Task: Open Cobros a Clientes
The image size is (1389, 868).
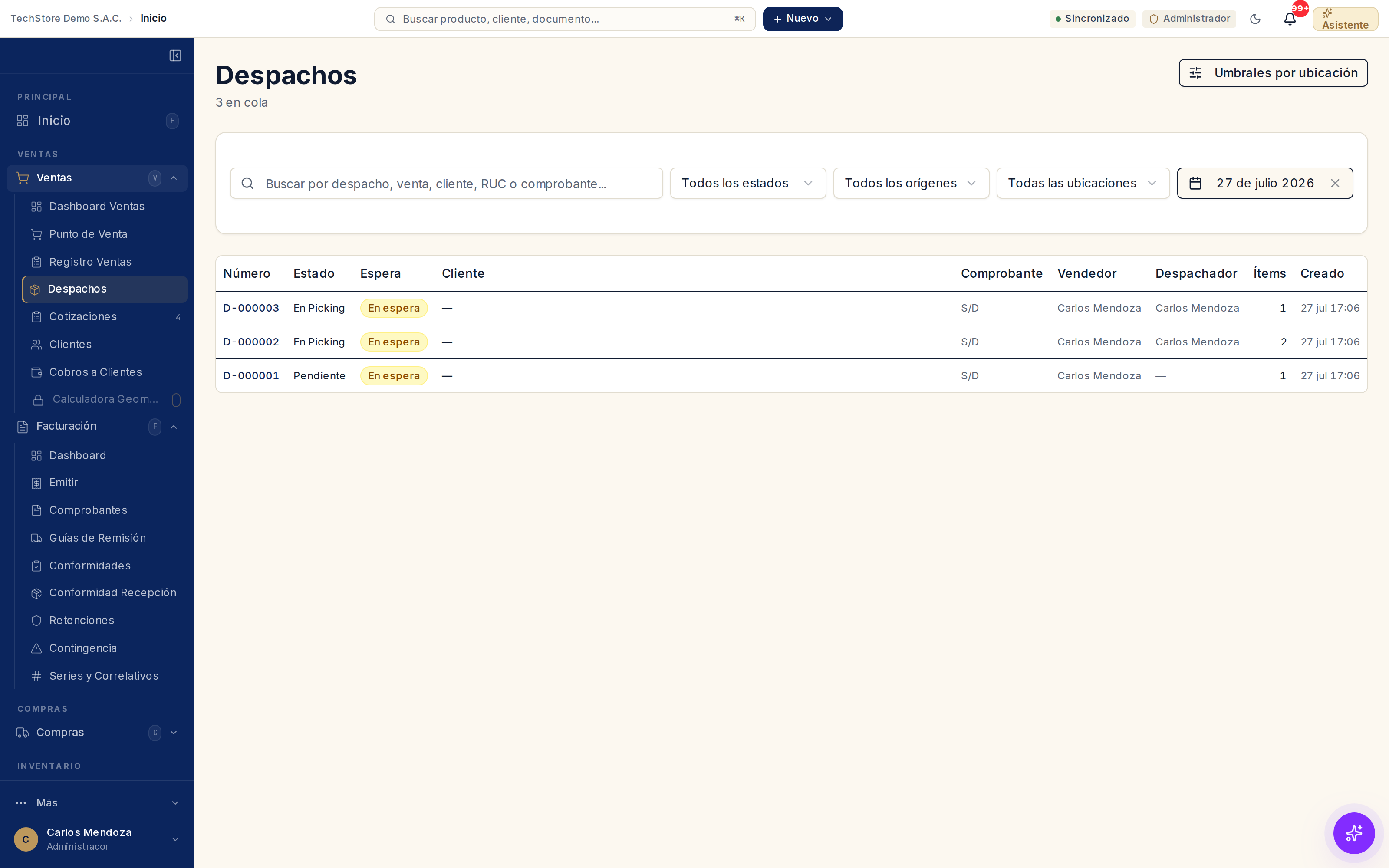Action: [105, 372]
